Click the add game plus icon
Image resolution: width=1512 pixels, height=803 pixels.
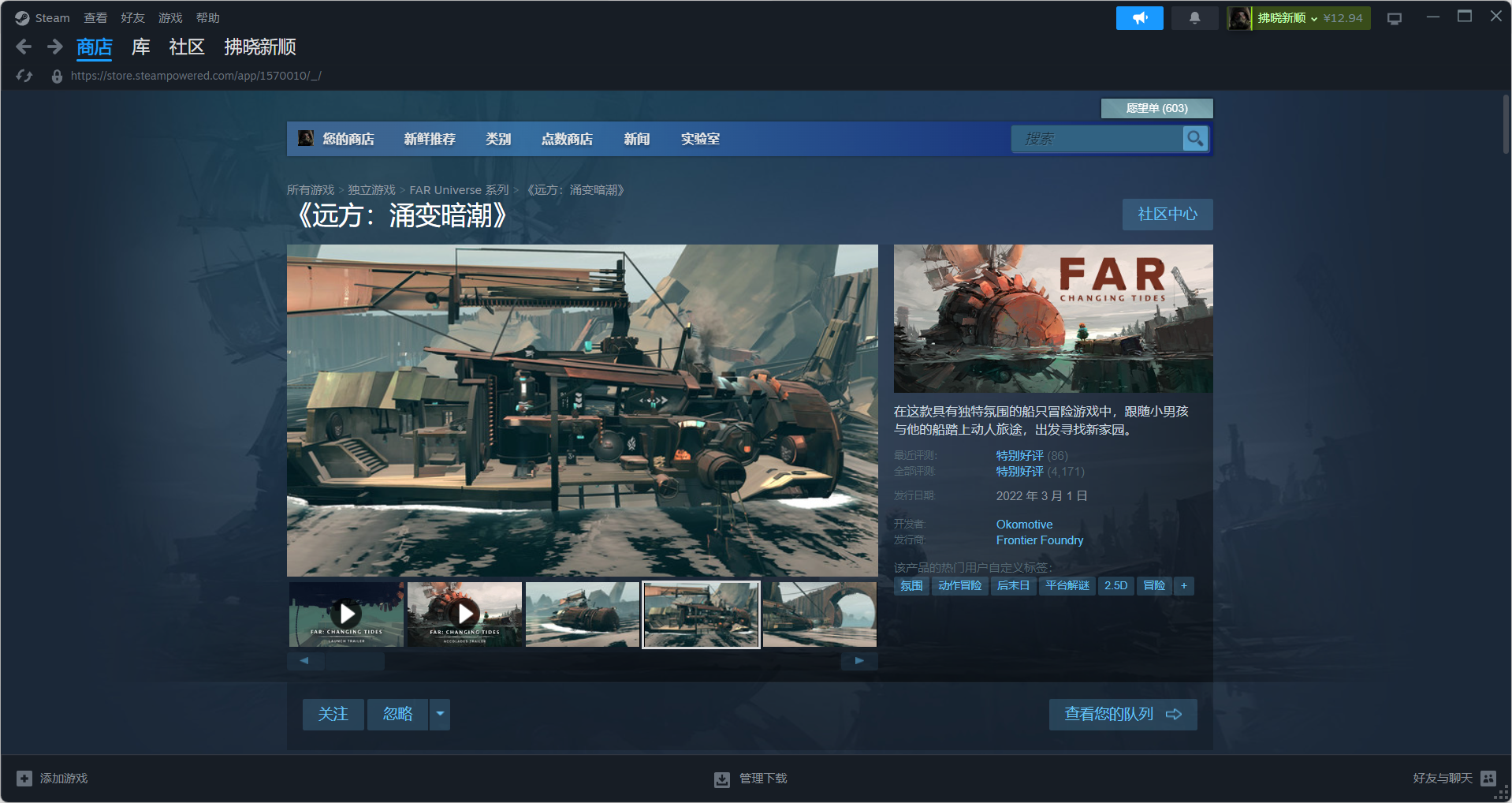pos(24,779)
